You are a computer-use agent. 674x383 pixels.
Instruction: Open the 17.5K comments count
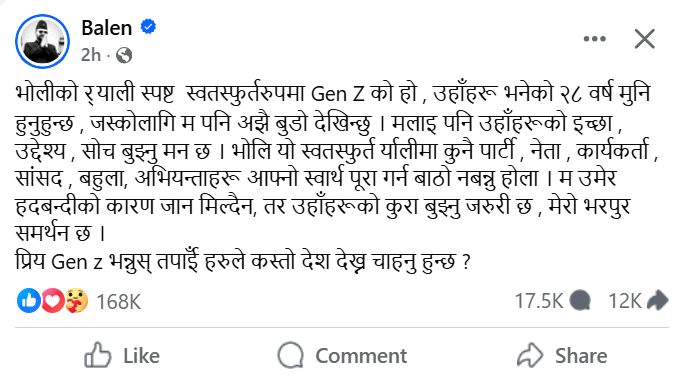[x=539, y=301]
